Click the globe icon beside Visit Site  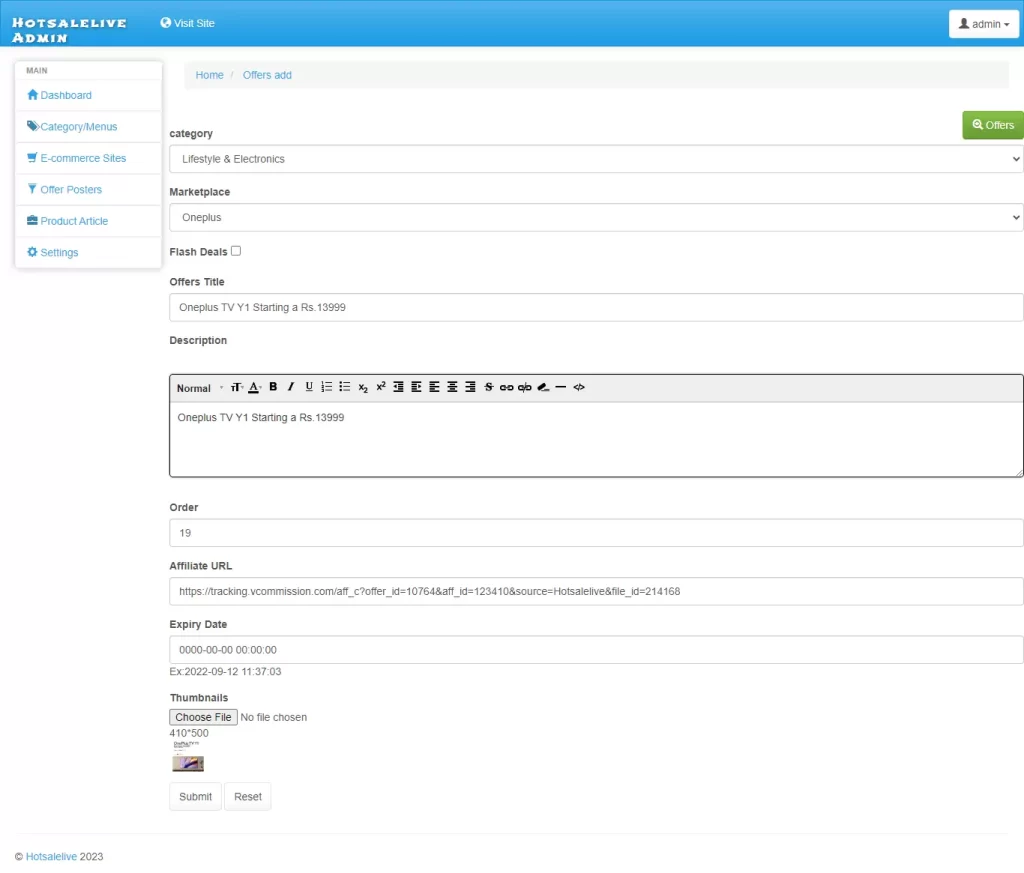[x=166, y=22]
